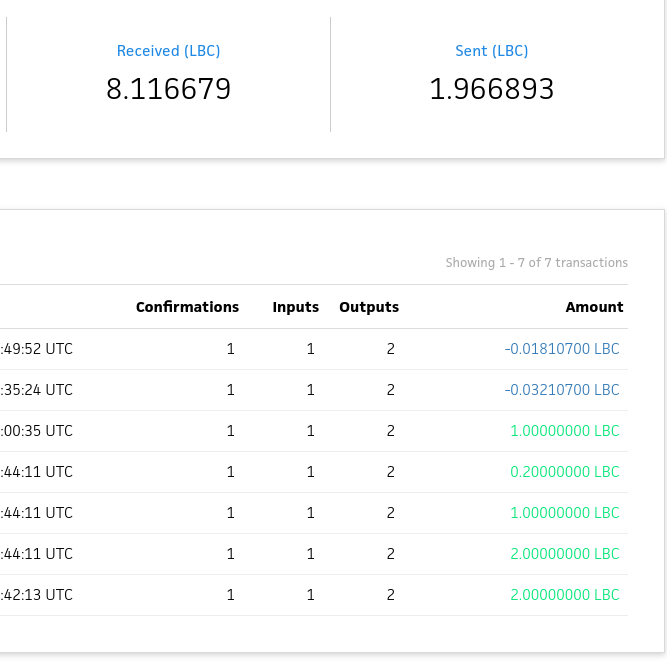
Task: Click the Inputs column header
Action: coord(296,307)
